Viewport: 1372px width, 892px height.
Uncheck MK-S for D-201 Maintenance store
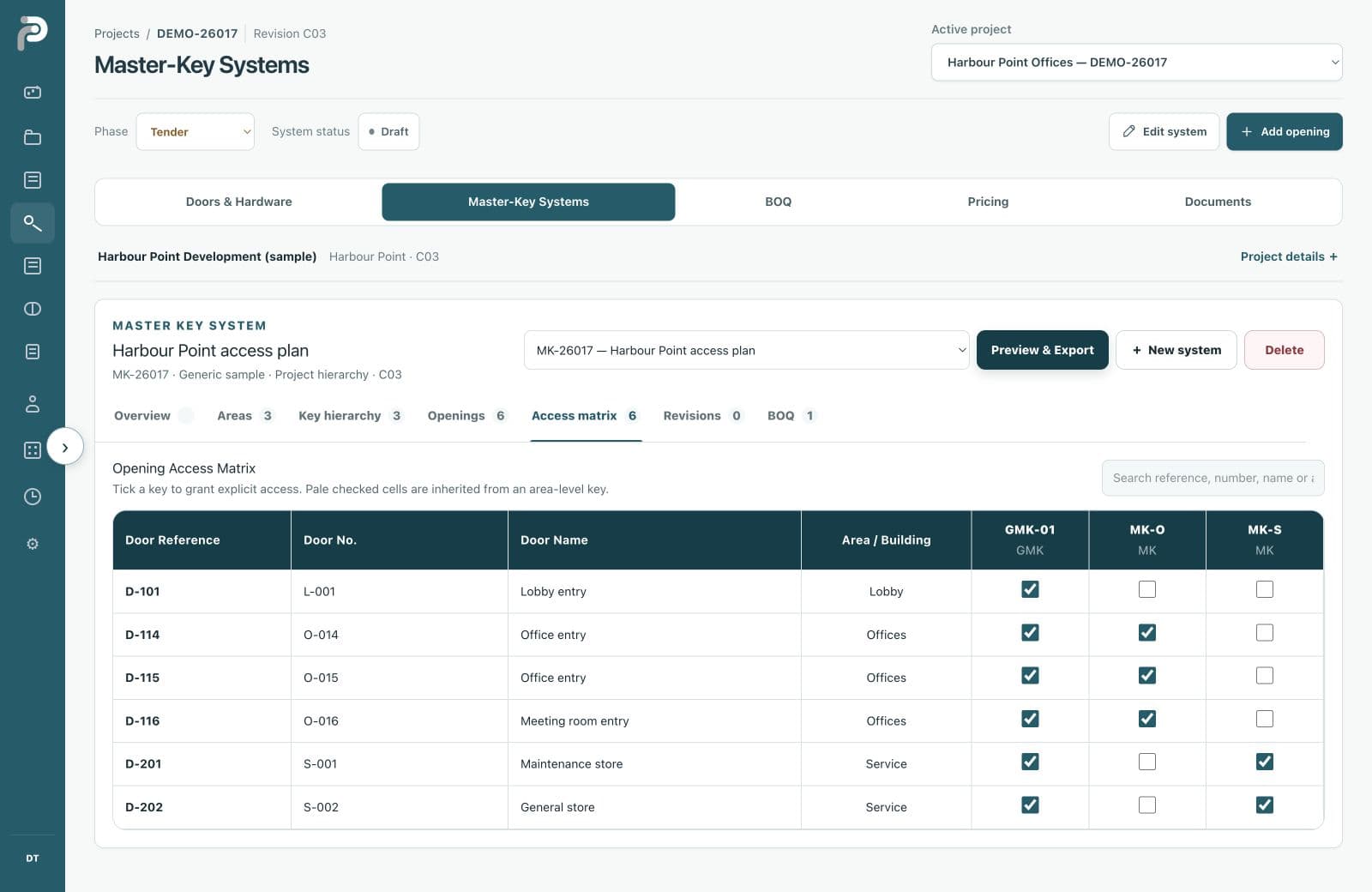tap(1264, 762)
